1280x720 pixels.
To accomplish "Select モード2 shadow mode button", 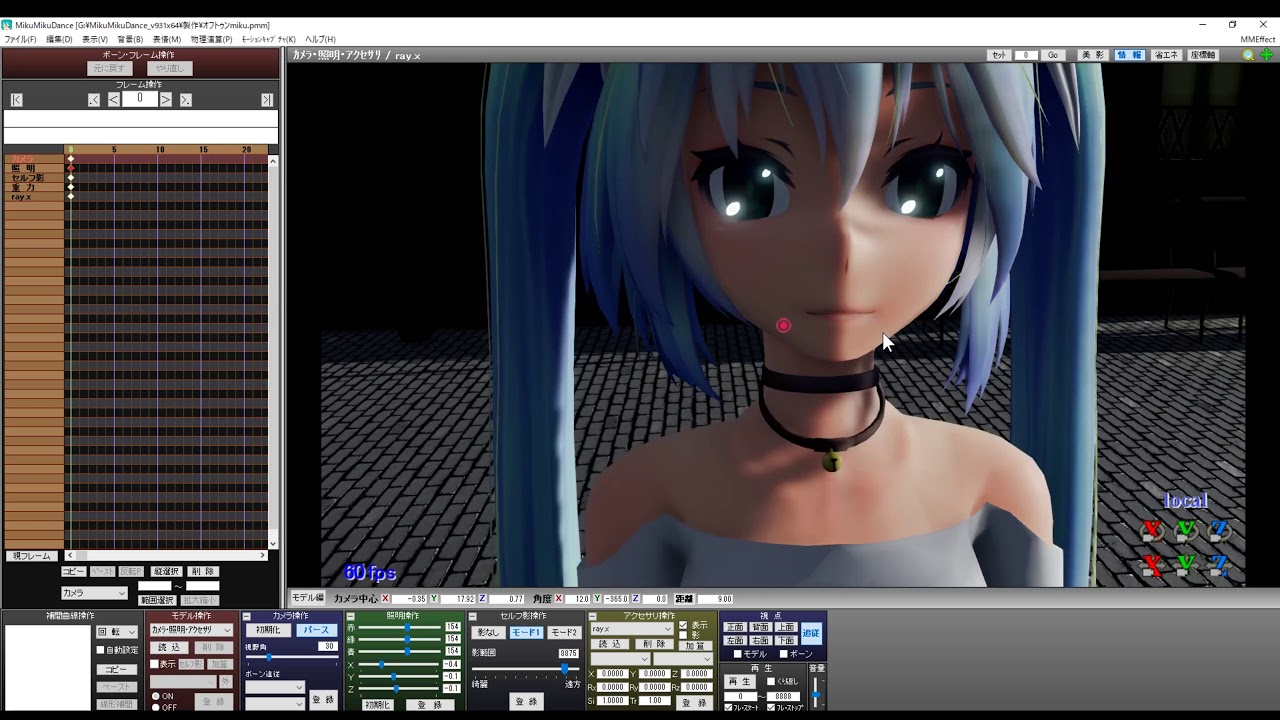I will 564,632.
